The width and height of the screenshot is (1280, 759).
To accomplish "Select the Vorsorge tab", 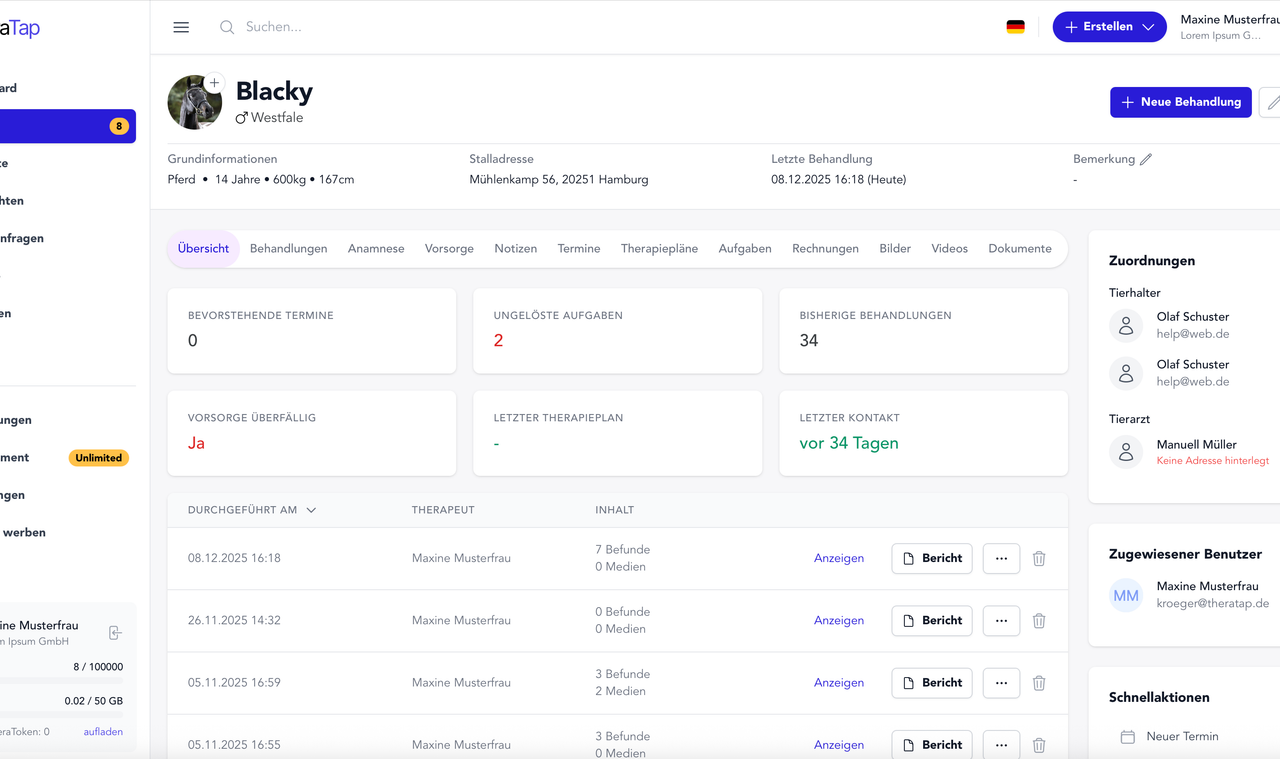I will point(449,248).
